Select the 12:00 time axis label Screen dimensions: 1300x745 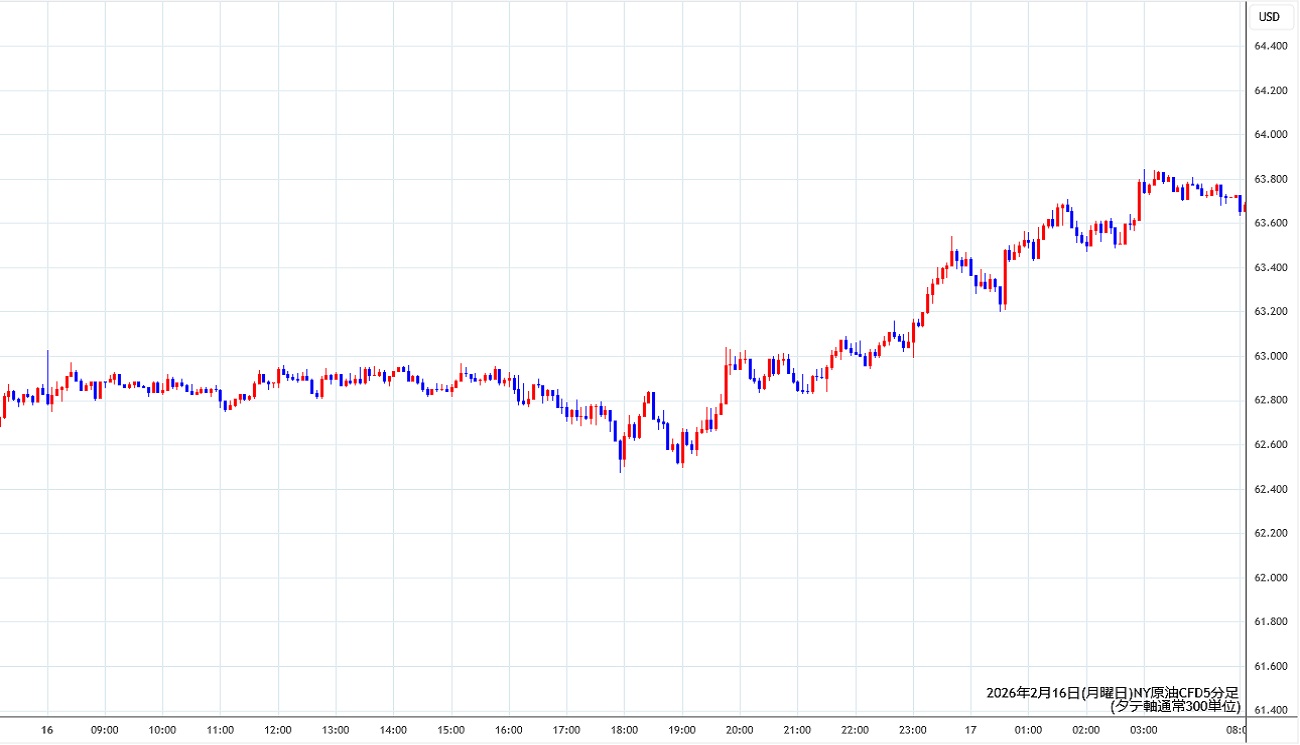coord(278,731)
